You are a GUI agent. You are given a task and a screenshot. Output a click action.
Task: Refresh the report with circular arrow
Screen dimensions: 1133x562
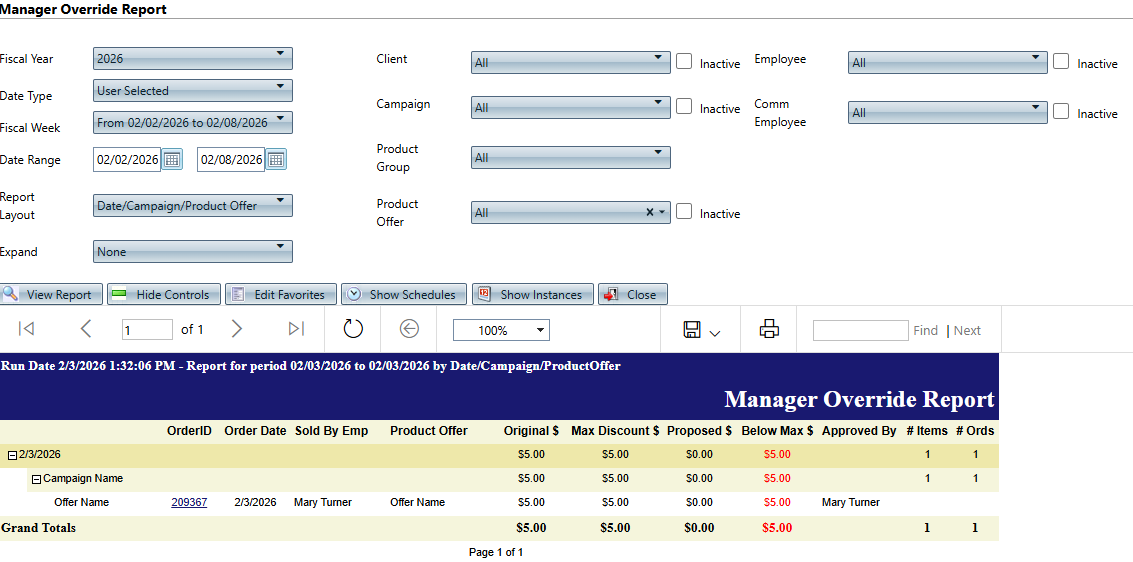(353, 329)
